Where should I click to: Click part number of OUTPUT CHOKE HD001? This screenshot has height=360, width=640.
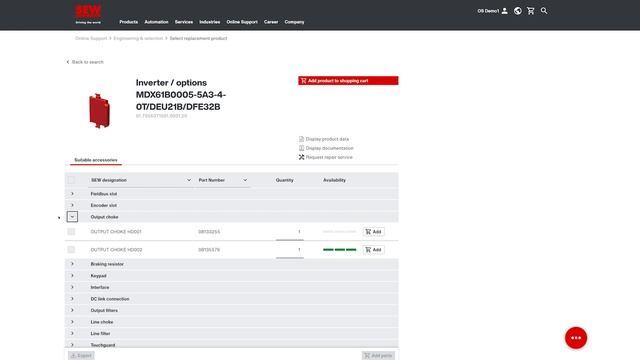(209, 232)
